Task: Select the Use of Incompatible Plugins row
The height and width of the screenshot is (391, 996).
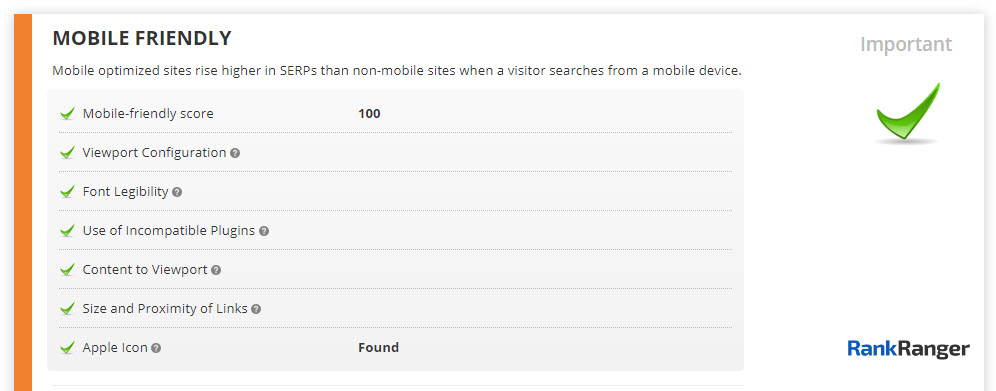Action: pos(395,230)
